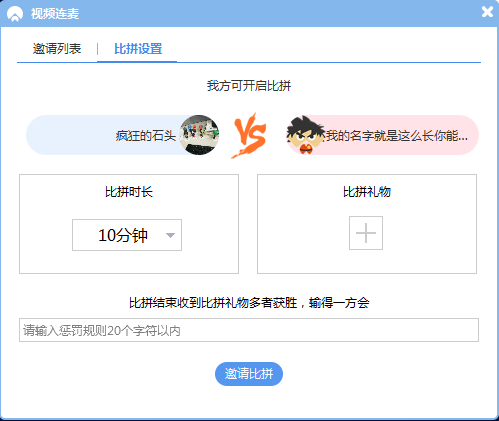Click the 疯狂的石头 nickname label
Image resolution: width=499 pixels, height=421 pixels.
(x=145, y=136)
